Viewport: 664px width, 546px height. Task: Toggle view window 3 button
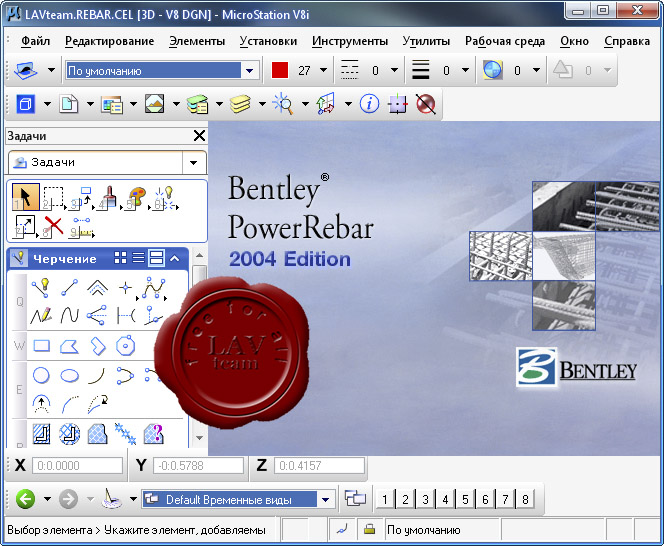coord(425,499)
